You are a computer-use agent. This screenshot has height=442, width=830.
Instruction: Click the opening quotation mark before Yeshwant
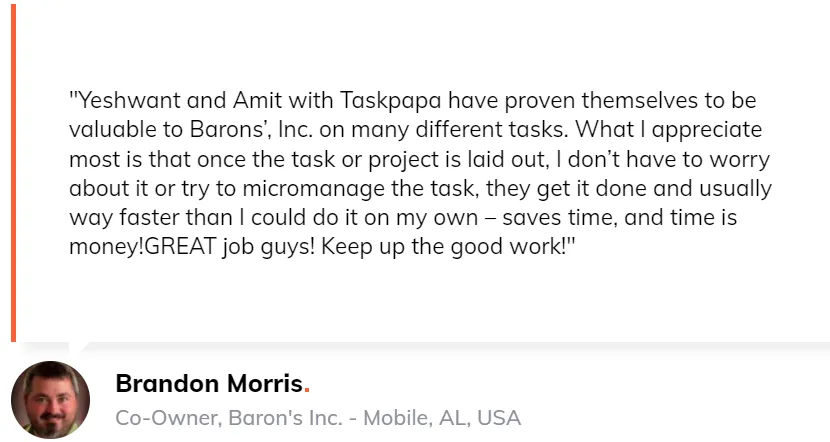click(73, 94)
